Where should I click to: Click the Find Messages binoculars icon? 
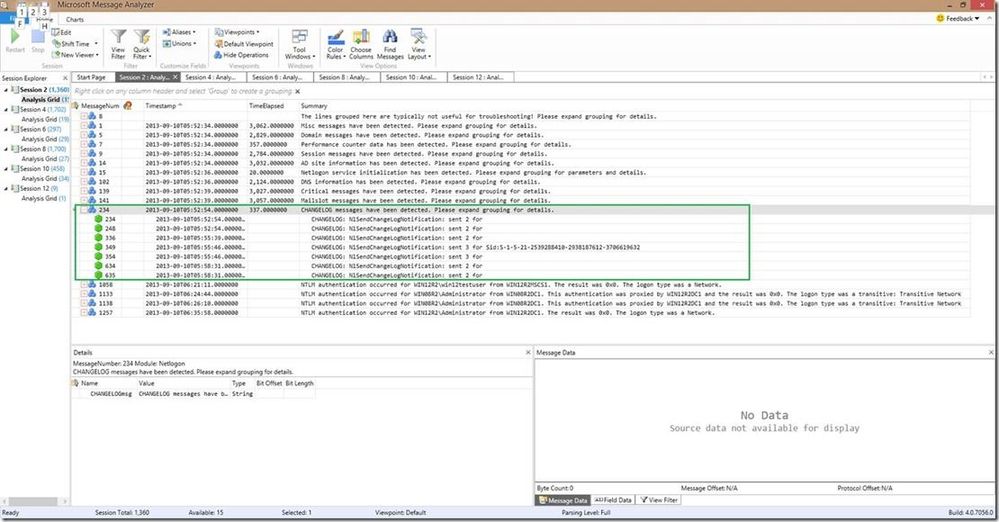tap(390, 36)
